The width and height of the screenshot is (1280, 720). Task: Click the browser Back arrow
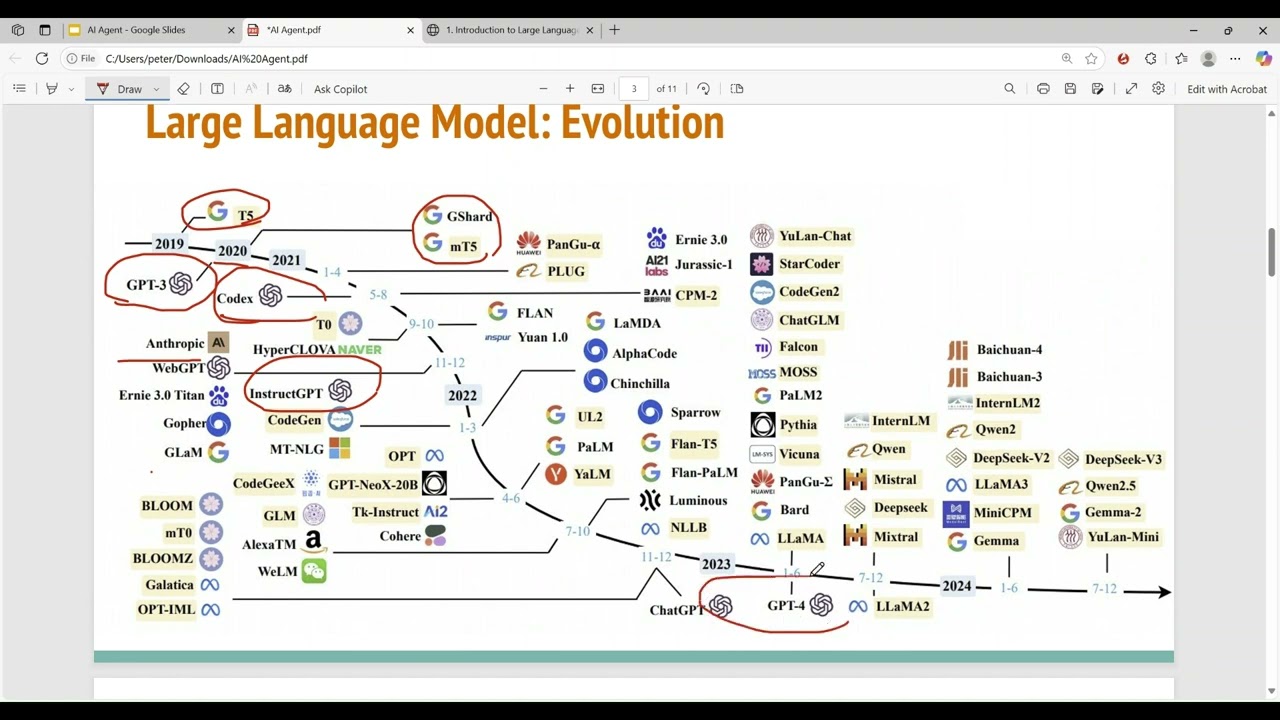pyautogui.click(x=14, y=59)
